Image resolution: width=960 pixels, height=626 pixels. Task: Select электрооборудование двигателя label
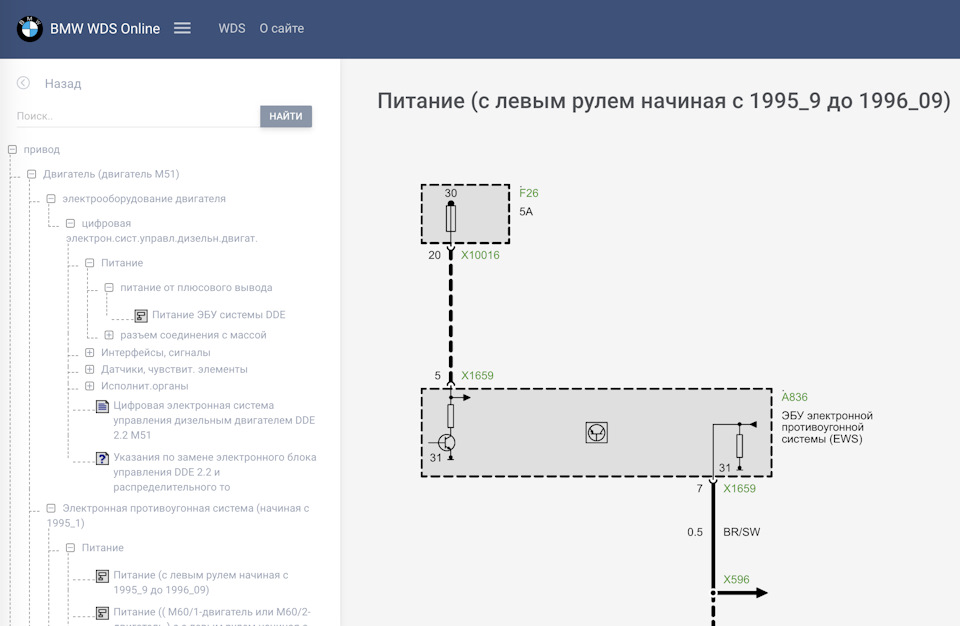[x=144, y=198]
